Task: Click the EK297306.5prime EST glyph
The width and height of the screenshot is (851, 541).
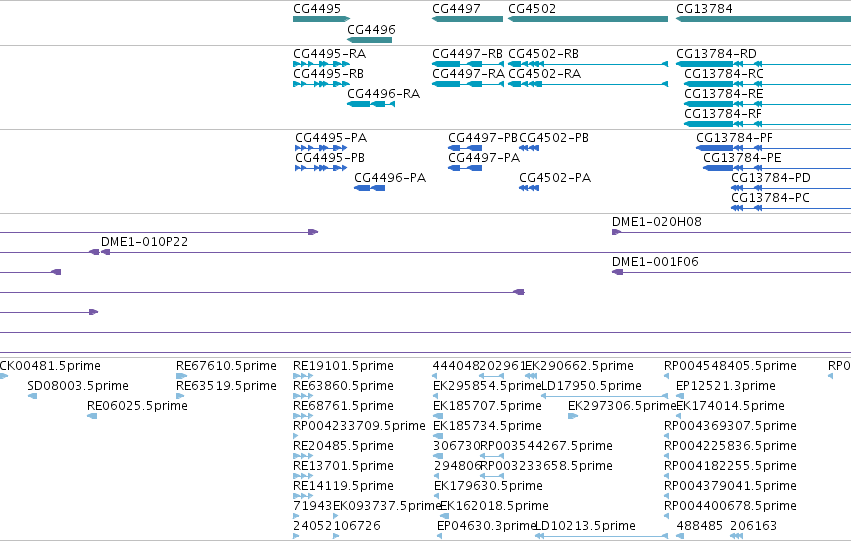Action: (x=573, y=416)
